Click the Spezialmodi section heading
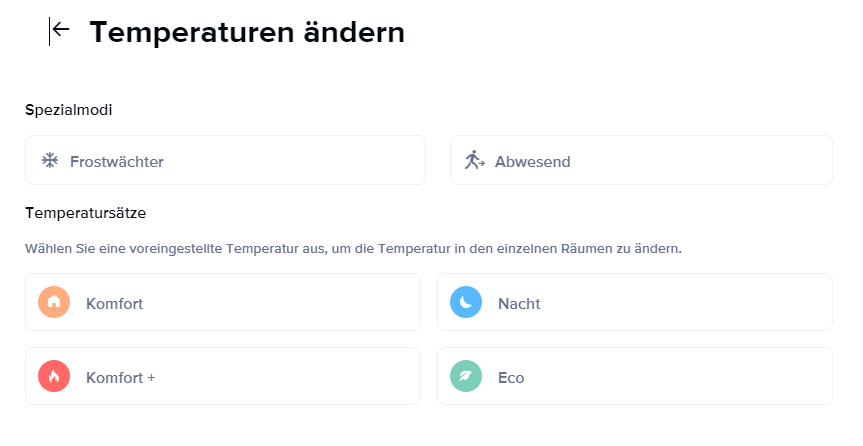The width and height of the screenshot is (863, 446). pos(69,110)
